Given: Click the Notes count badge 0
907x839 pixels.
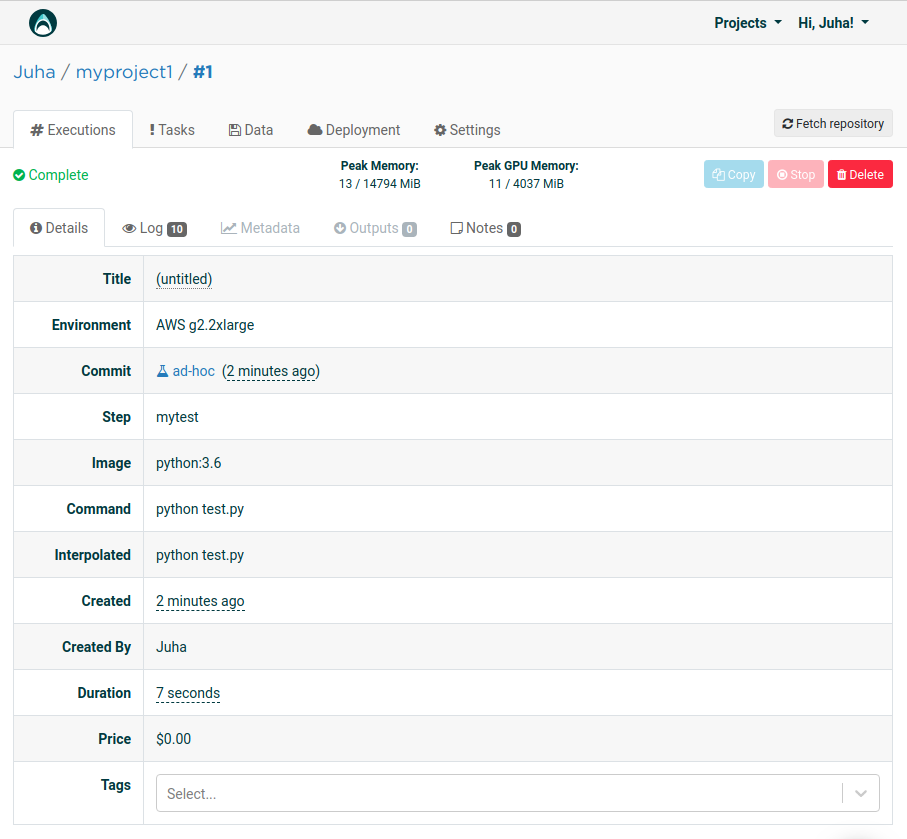Looking at the screenshot, I should (514, 229).
